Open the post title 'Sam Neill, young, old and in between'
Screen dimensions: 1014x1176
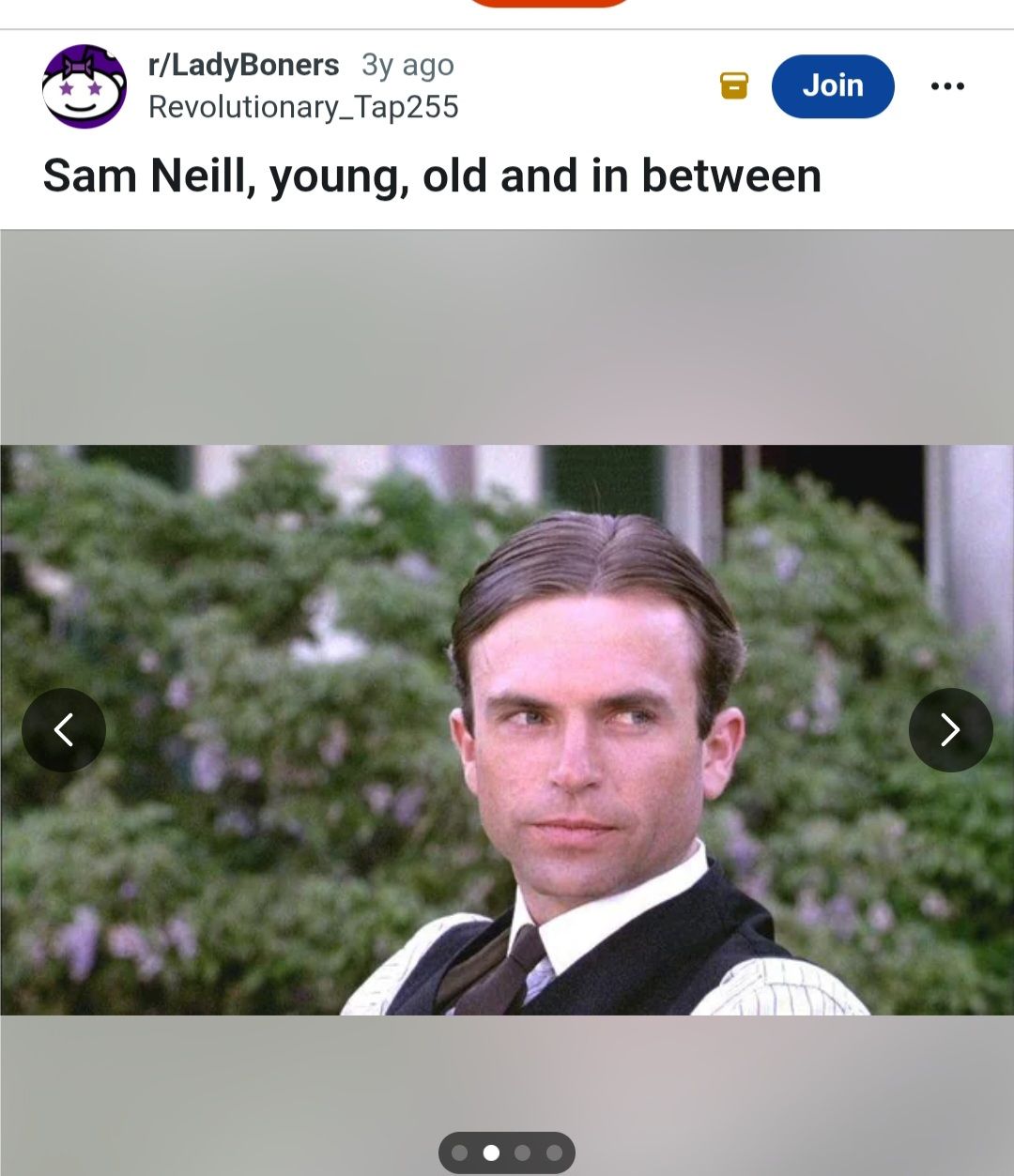click(432, 176)
